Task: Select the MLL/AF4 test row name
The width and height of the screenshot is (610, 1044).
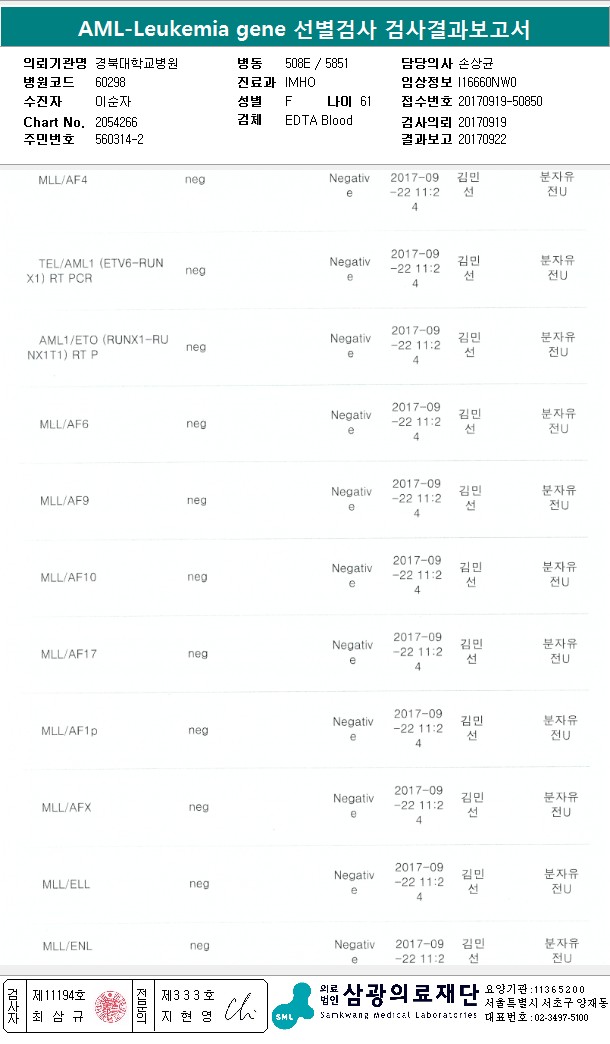Action: tap(63, 180)
